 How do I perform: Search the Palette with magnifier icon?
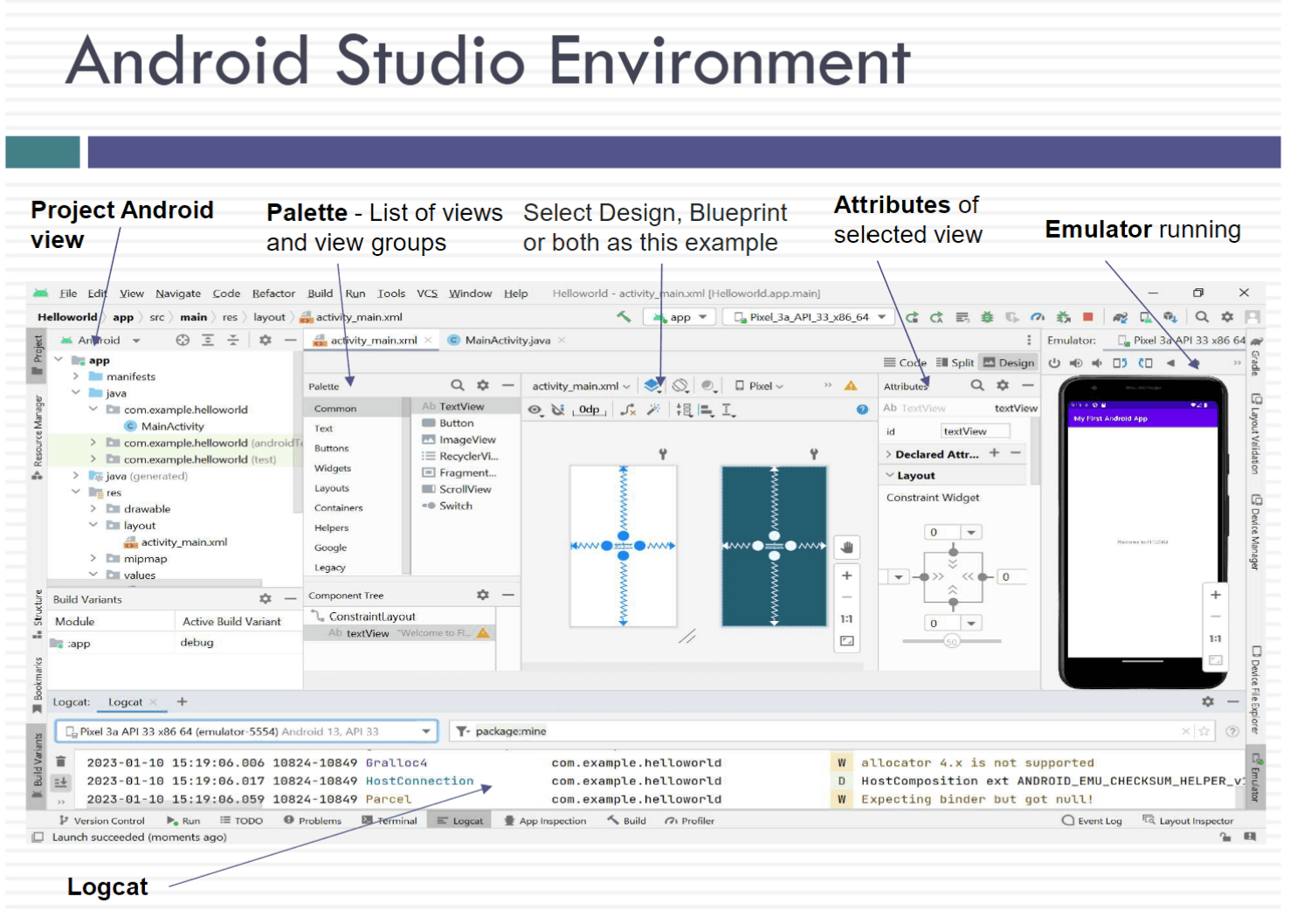458,385
